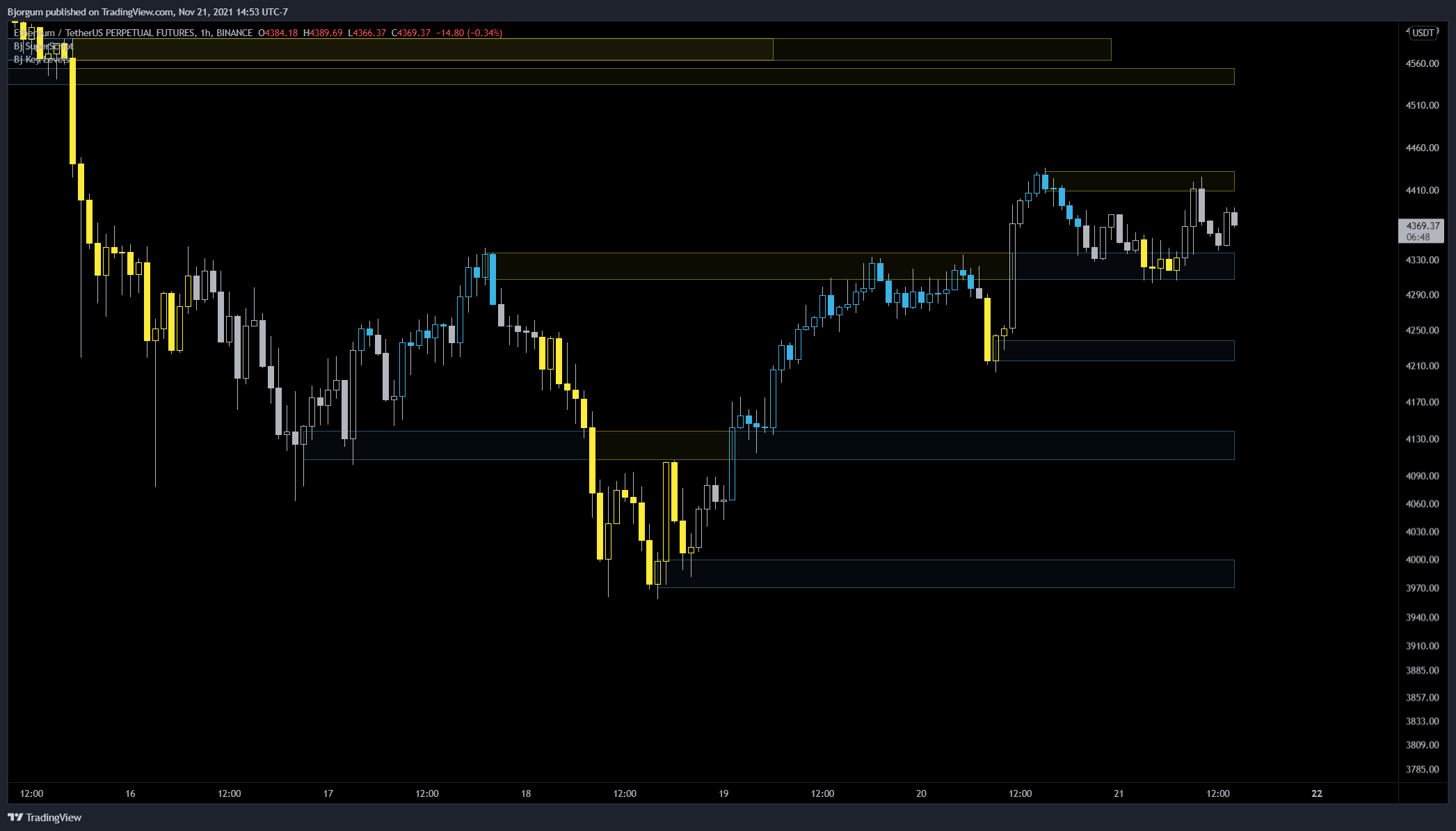Click the 4510.00 price axis label
The image size is (1456, 831).
click(x=1422, y=105)
